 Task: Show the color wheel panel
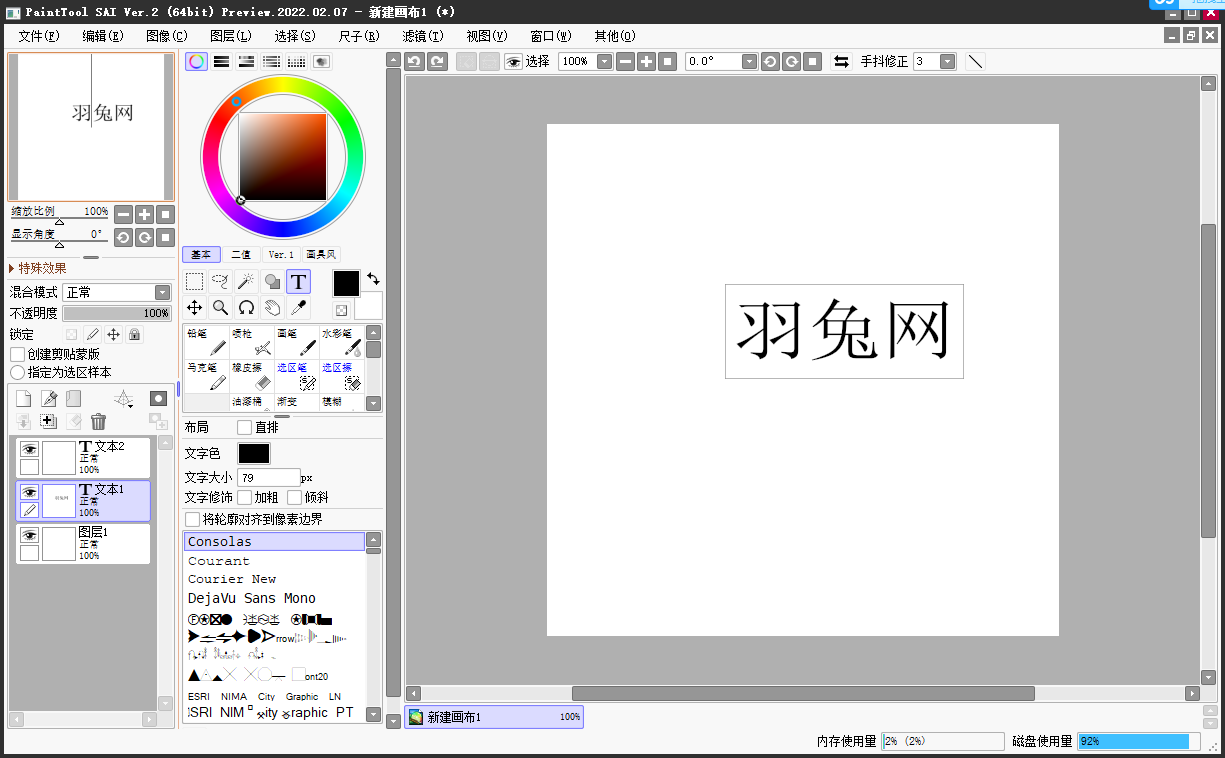197,61
